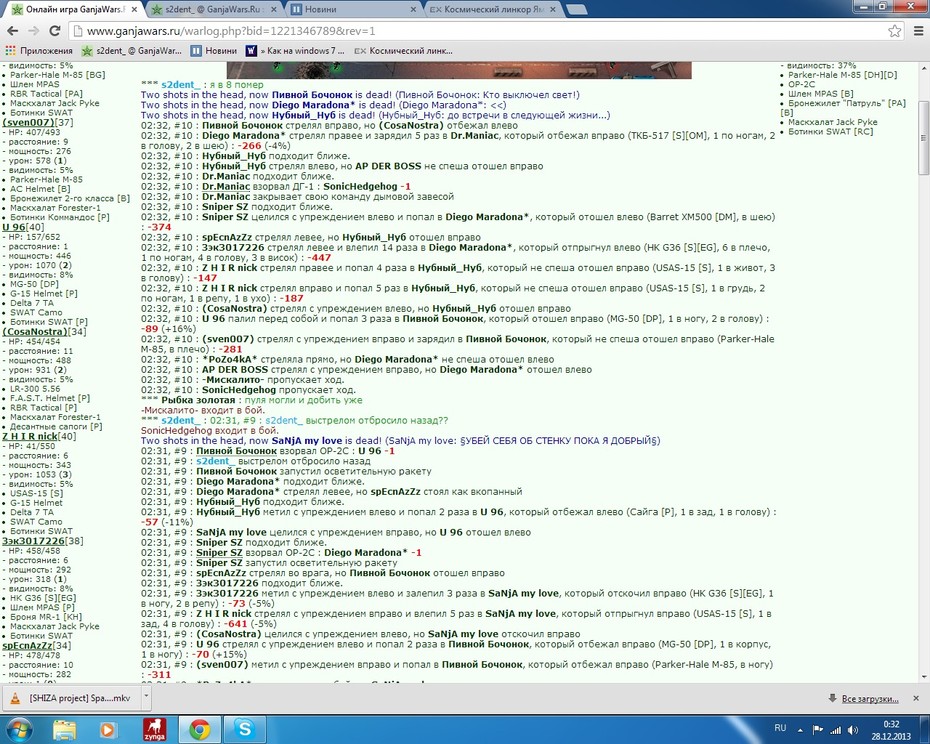Click Пивной Бочонок link in ОР-2С grenade line
The width and height of the screenshot is (930, 744).
click(237, 451)
